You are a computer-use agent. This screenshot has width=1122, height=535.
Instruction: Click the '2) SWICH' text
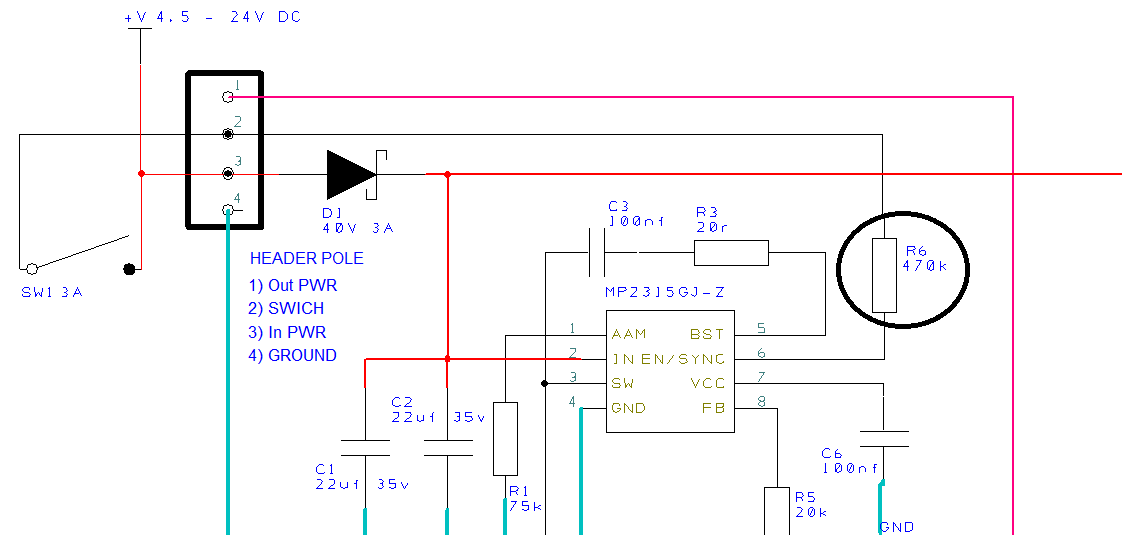click(x=286, y=308)
